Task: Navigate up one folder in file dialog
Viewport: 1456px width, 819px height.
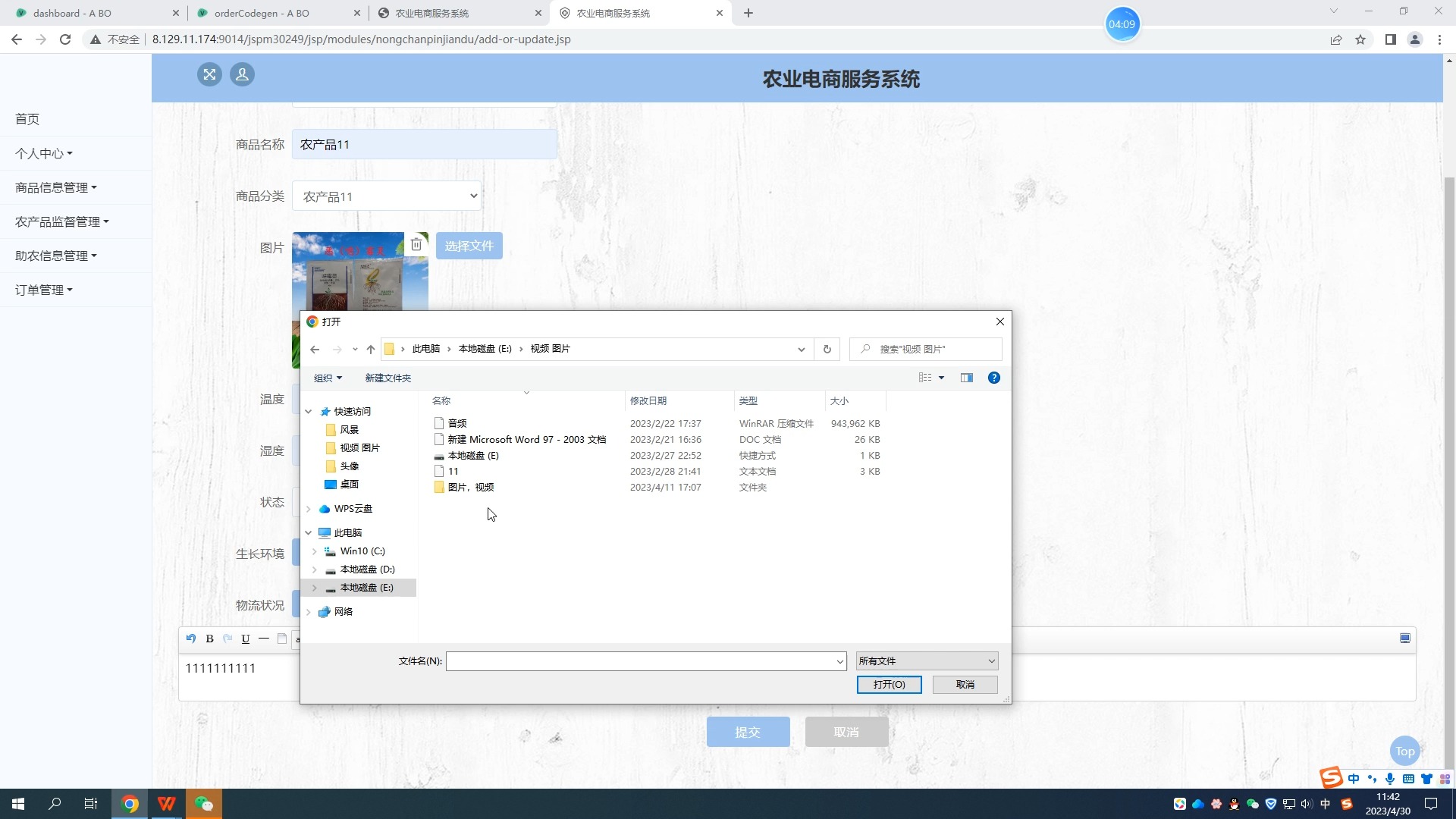Action: [x=370, y=349]
